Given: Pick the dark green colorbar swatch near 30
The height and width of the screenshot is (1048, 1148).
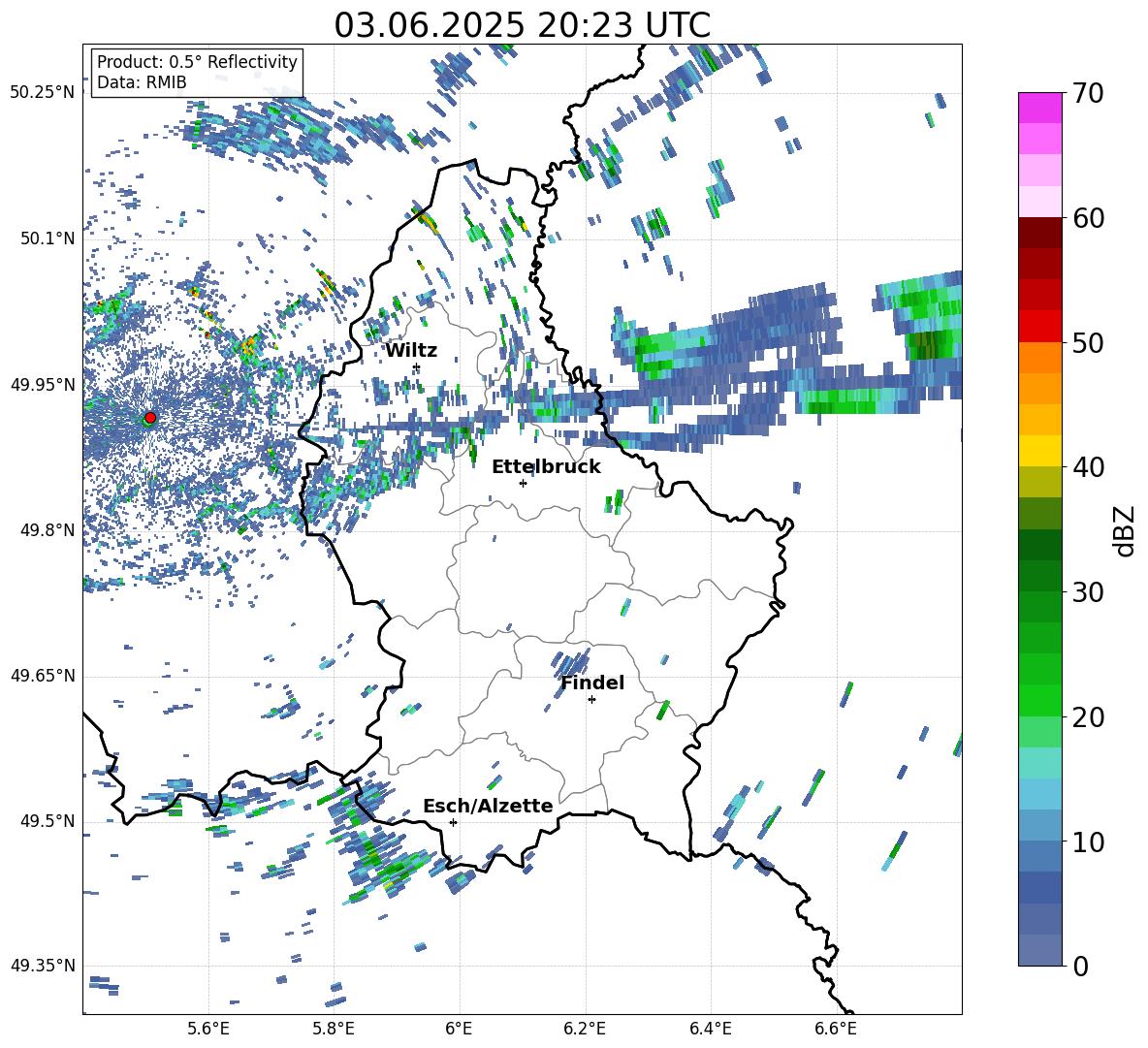Looking at the screenshot, I should click(x=1039, y=576).
